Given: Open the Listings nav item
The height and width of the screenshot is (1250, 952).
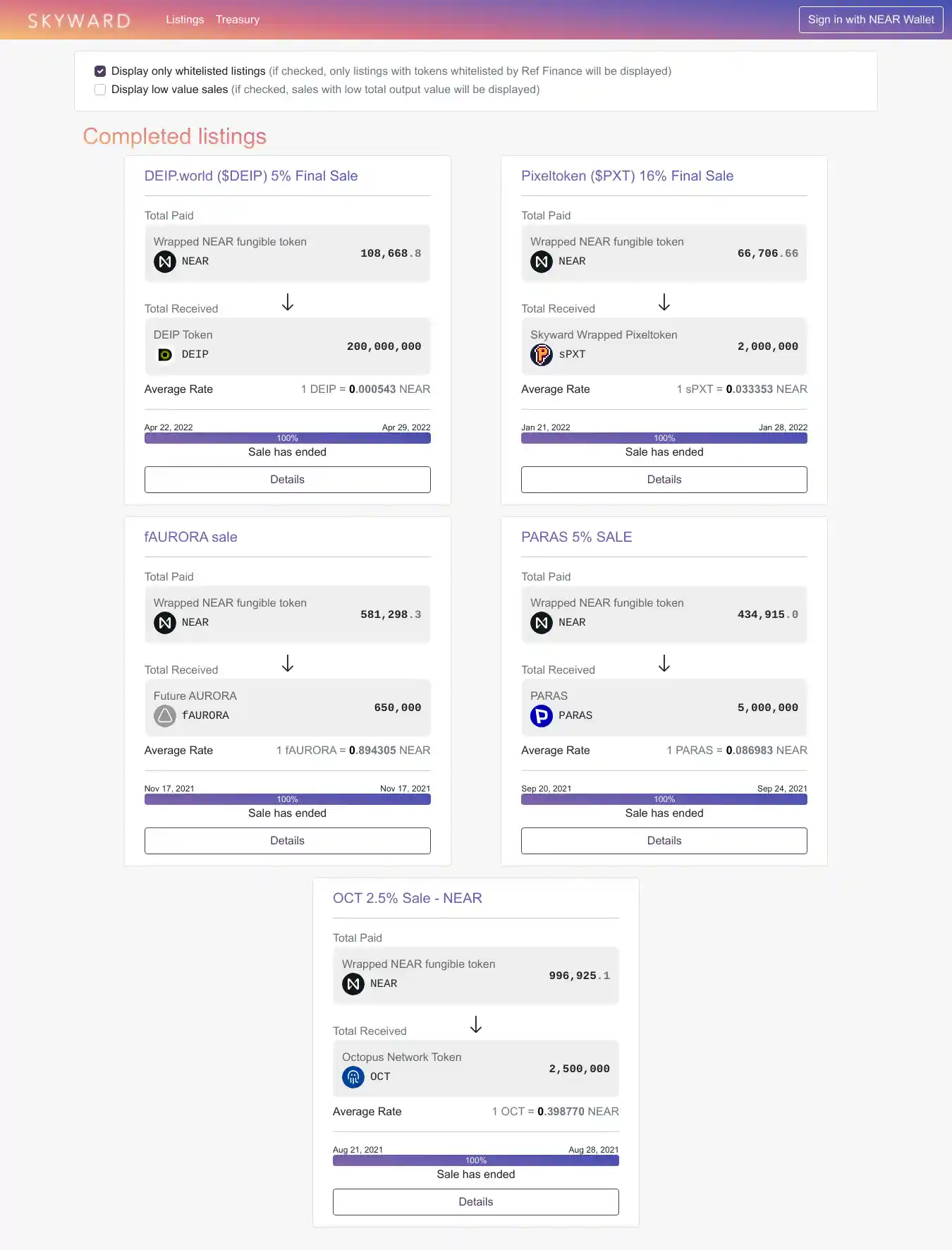Looking at the screenshot, I should (x=185, y=20).
